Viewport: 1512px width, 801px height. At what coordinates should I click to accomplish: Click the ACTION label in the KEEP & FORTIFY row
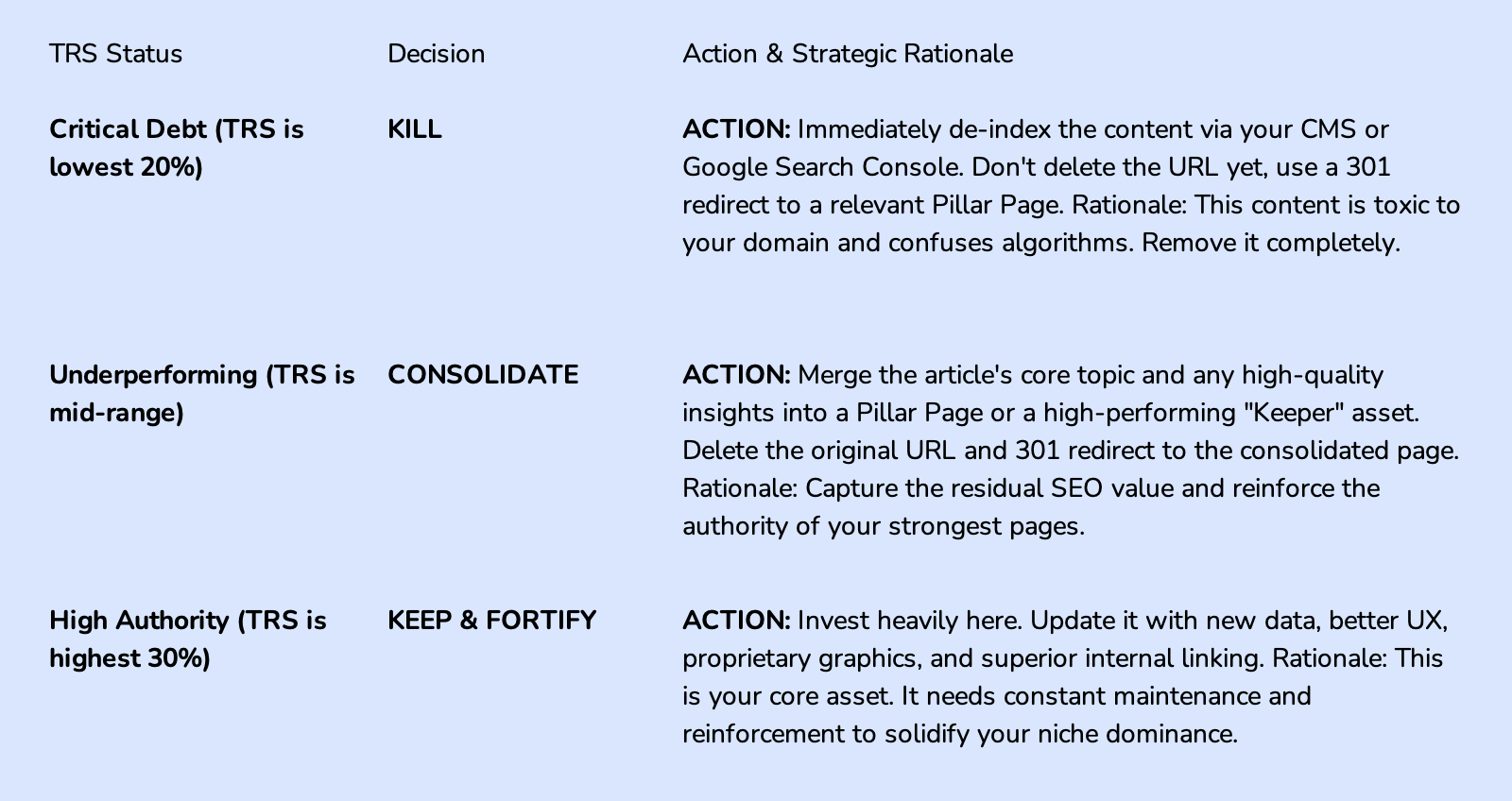tap(736, 621)
